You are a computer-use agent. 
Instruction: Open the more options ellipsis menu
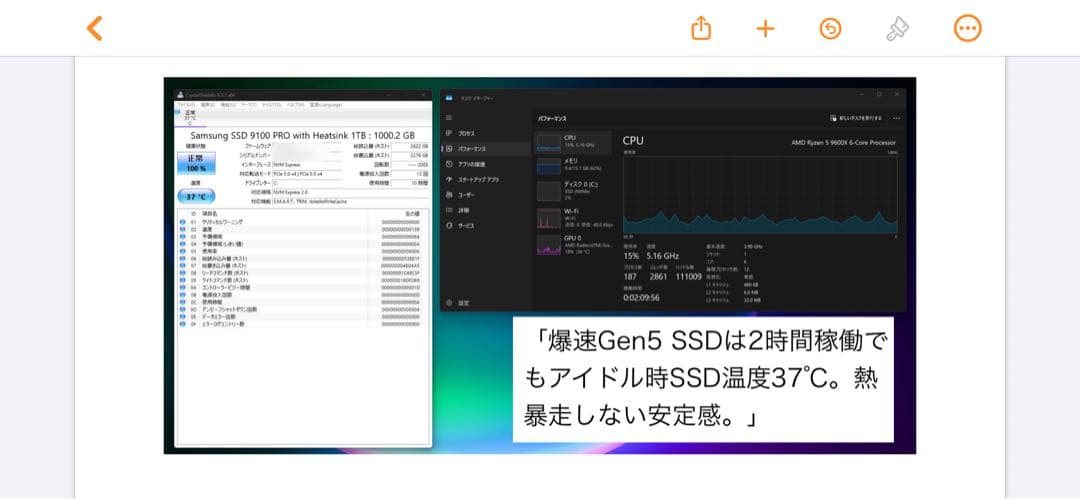click(x=967, y=28)
